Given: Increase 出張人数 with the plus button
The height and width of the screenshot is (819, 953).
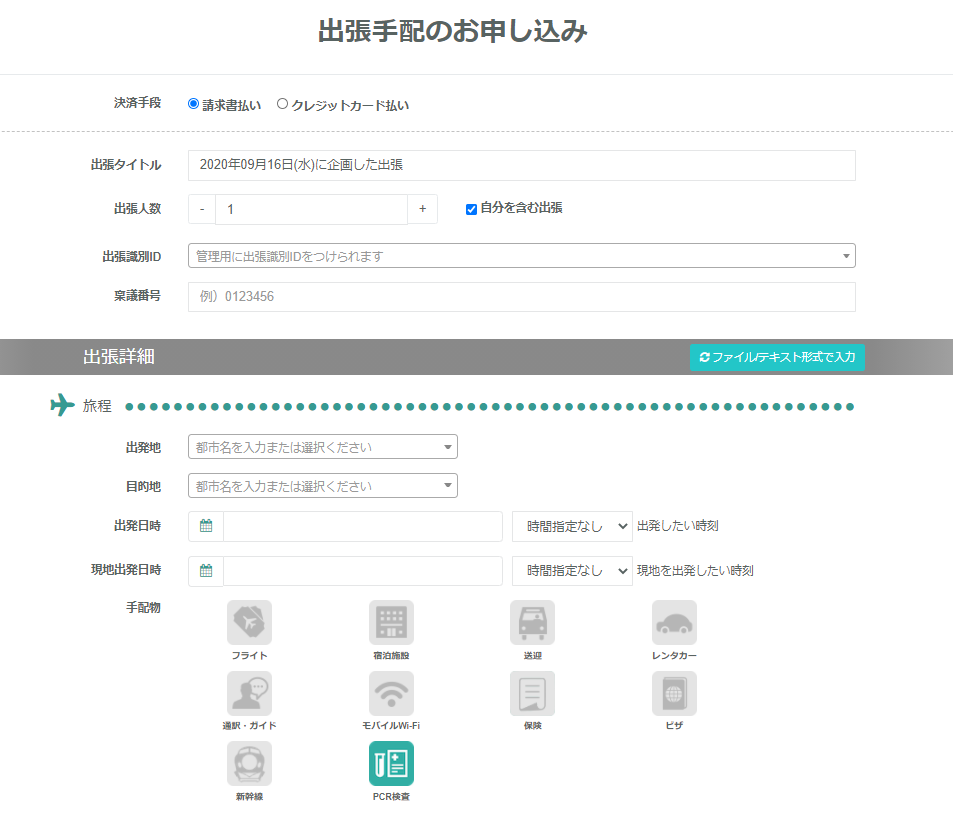Looking at the screenshot, I should [422, 209].
